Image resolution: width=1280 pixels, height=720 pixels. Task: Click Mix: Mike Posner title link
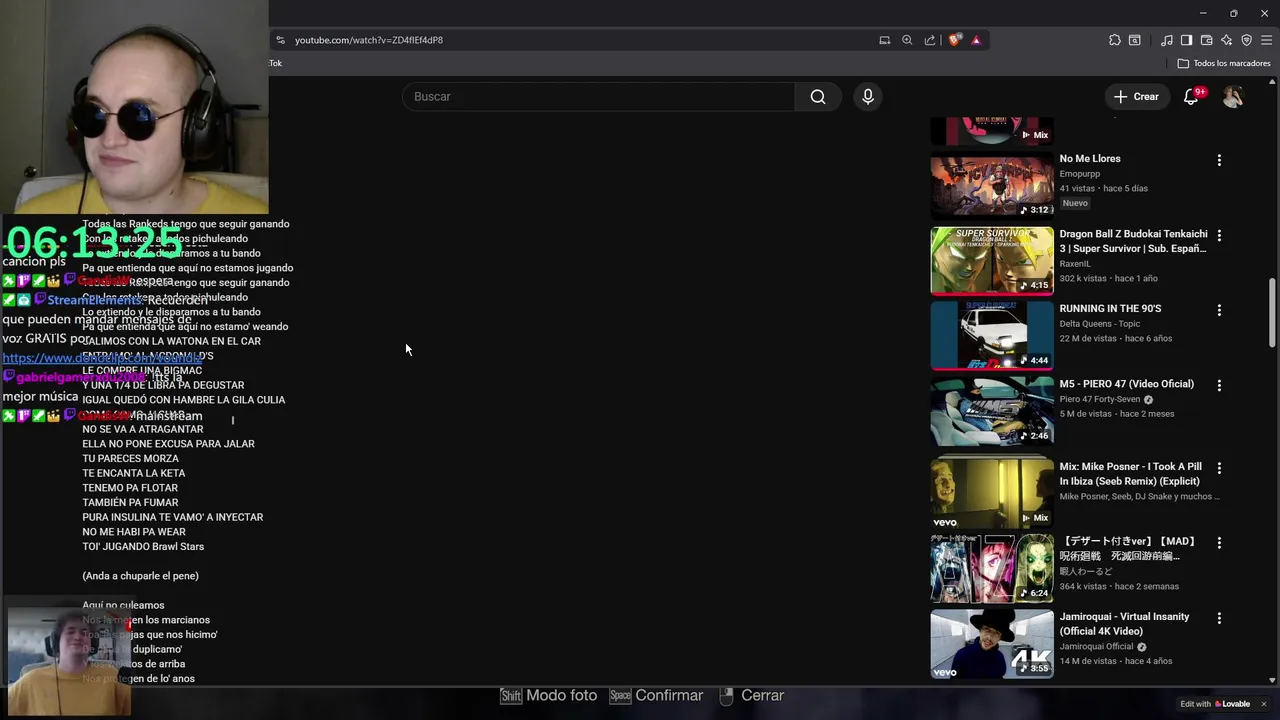click(1130, 474)
